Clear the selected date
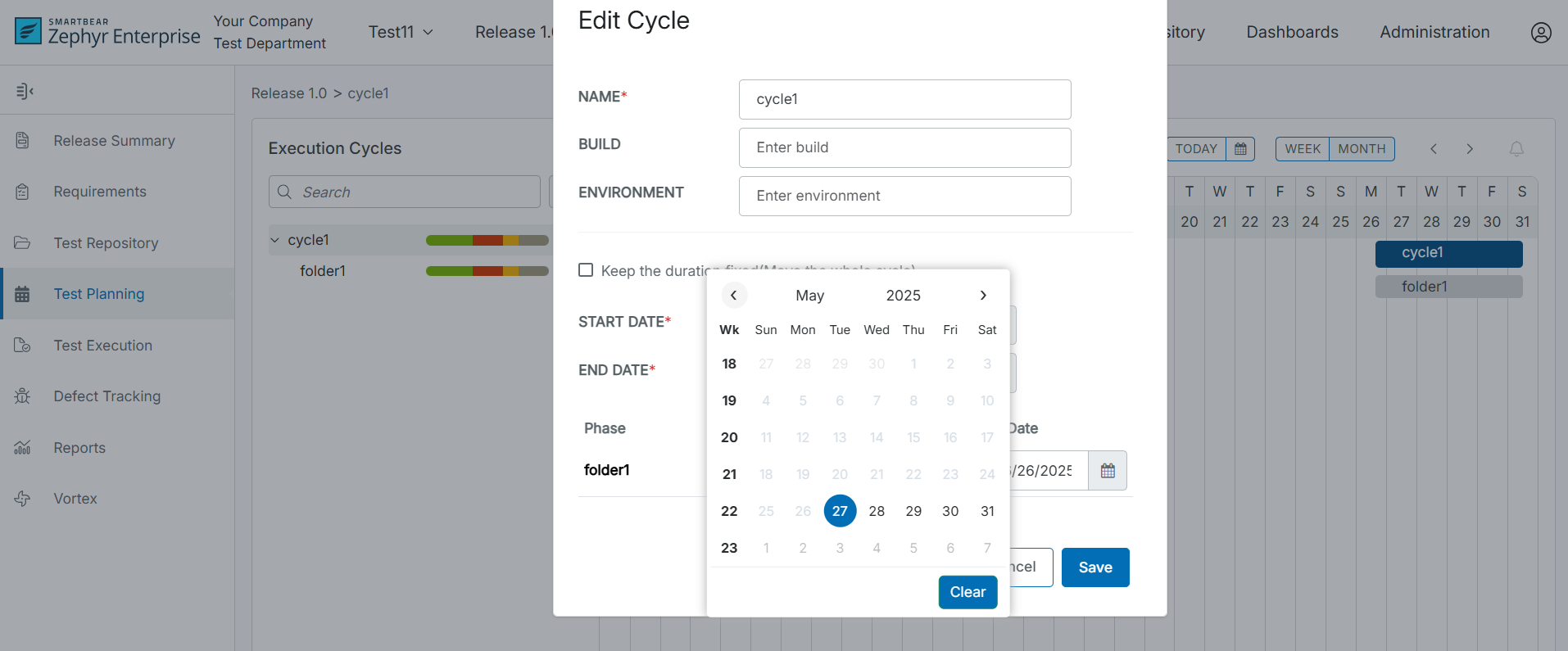 pos(967,592)
